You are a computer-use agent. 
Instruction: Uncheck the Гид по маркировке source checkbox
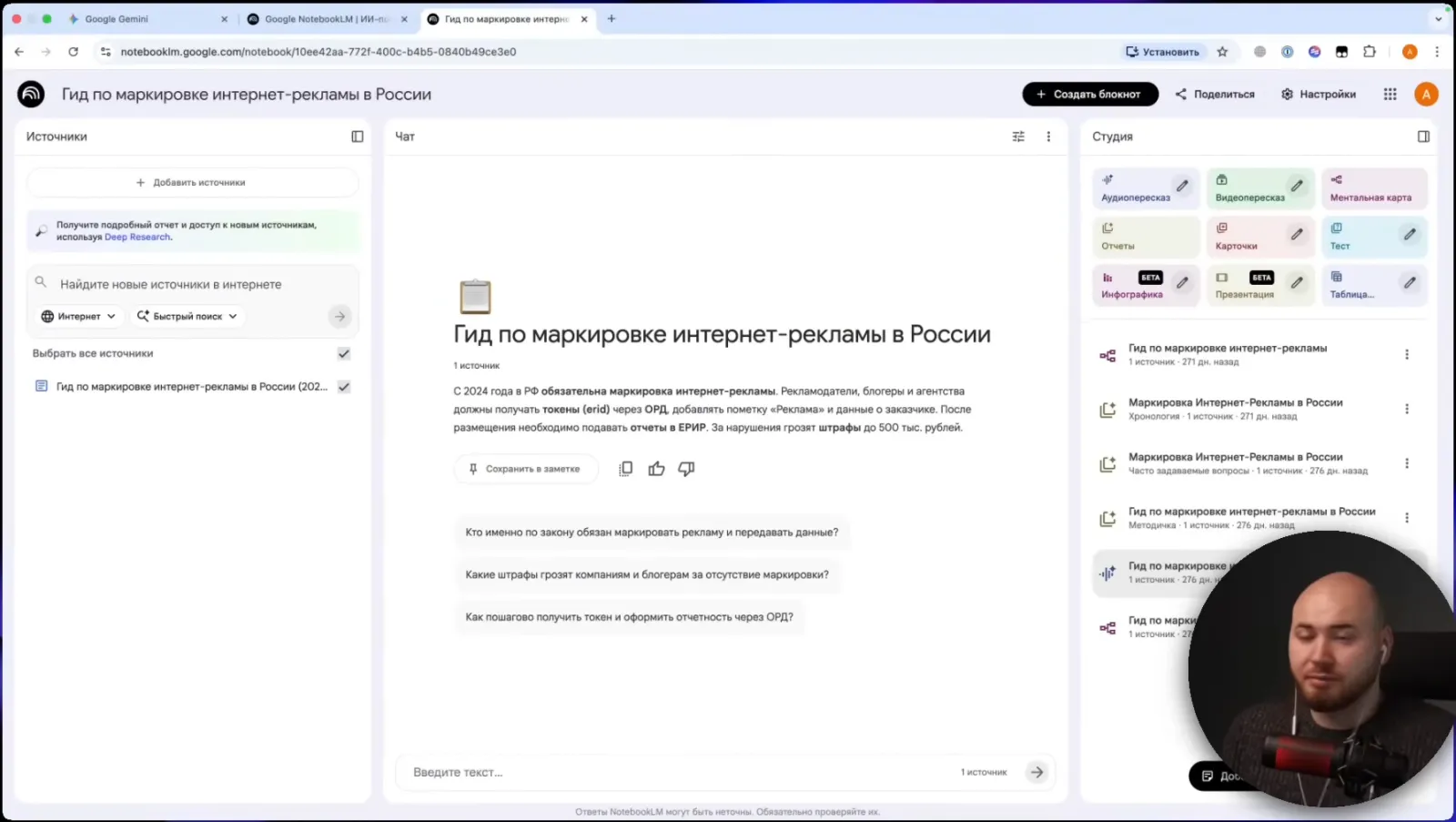tap(344, 387)
